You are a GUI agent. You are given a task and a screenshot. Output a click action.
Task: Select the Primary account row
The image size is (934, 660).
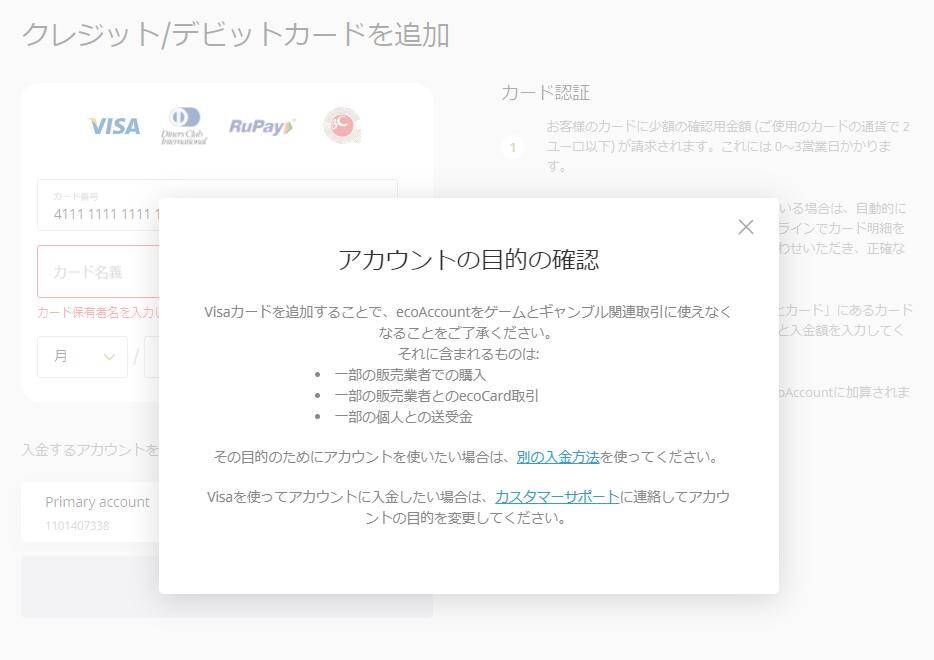click(x=91, y=512)
